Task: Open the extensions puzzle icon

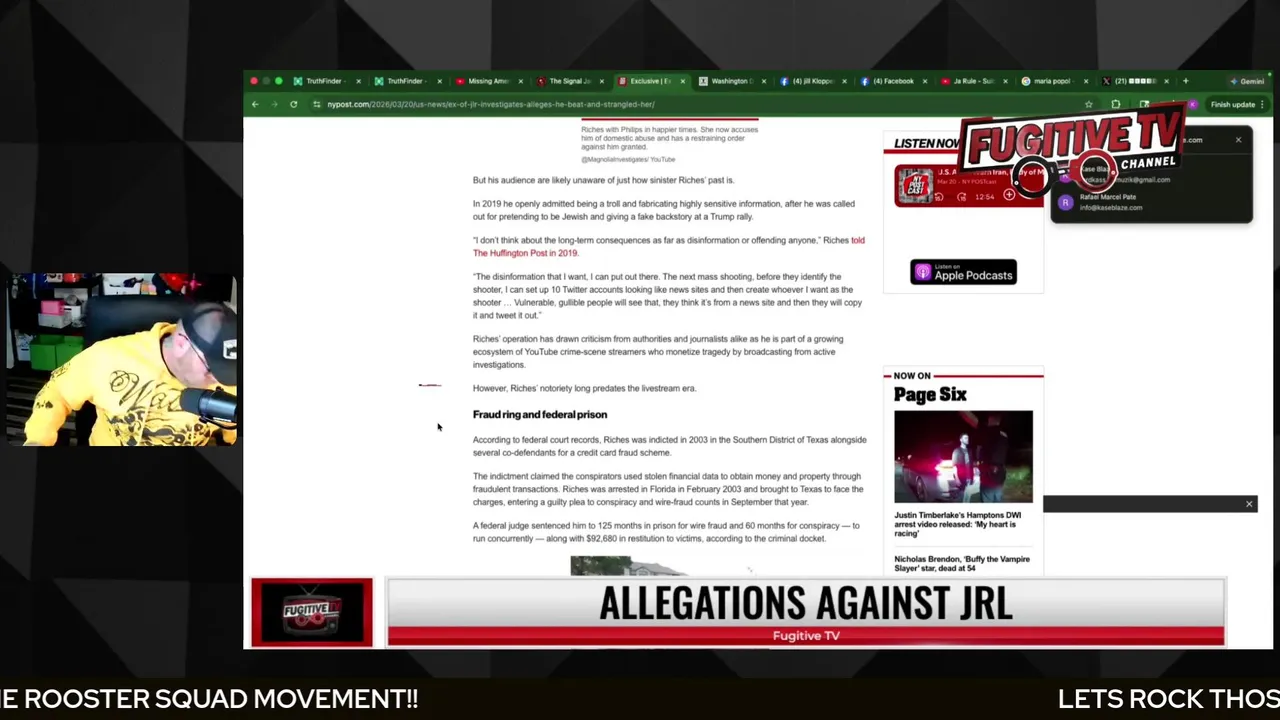Action: coord(1116,104)
